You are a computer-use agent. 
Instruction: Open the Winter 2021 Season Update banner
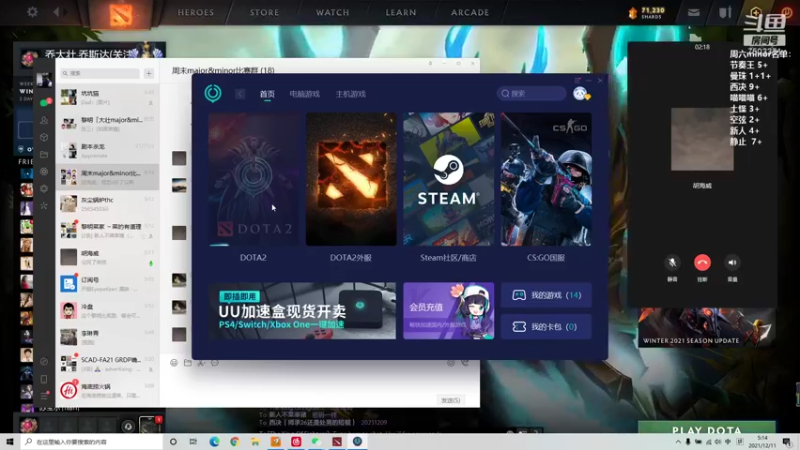707,328
